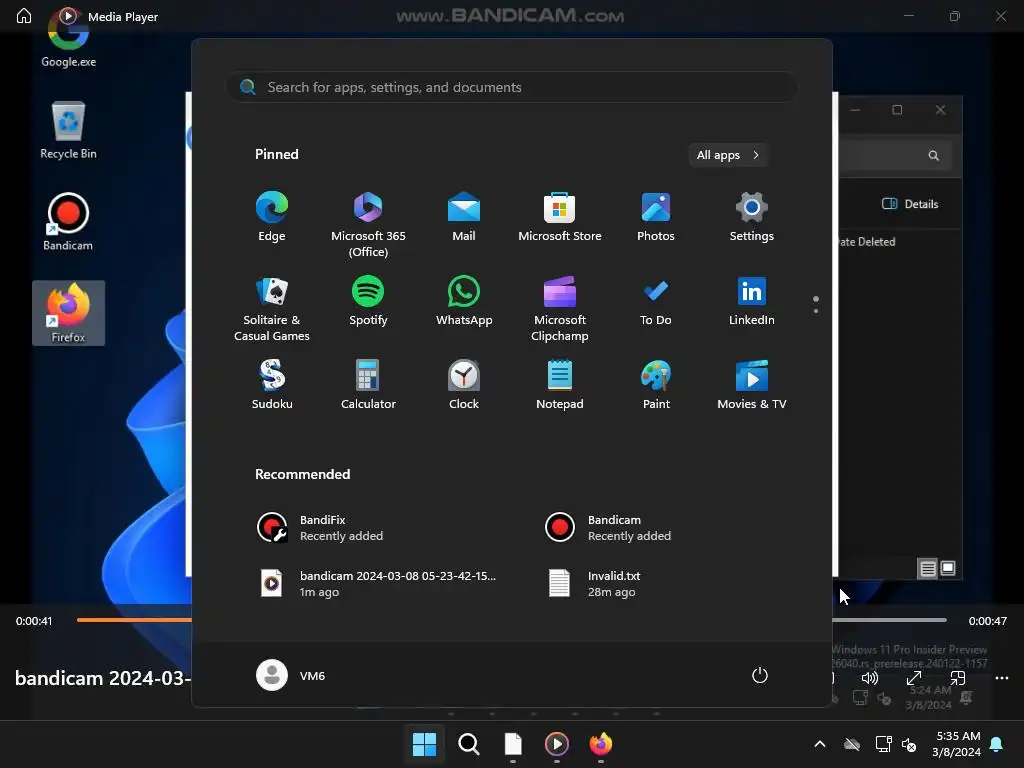
Task: Sort by the Date Deleted column header
Action: [867, 242]
